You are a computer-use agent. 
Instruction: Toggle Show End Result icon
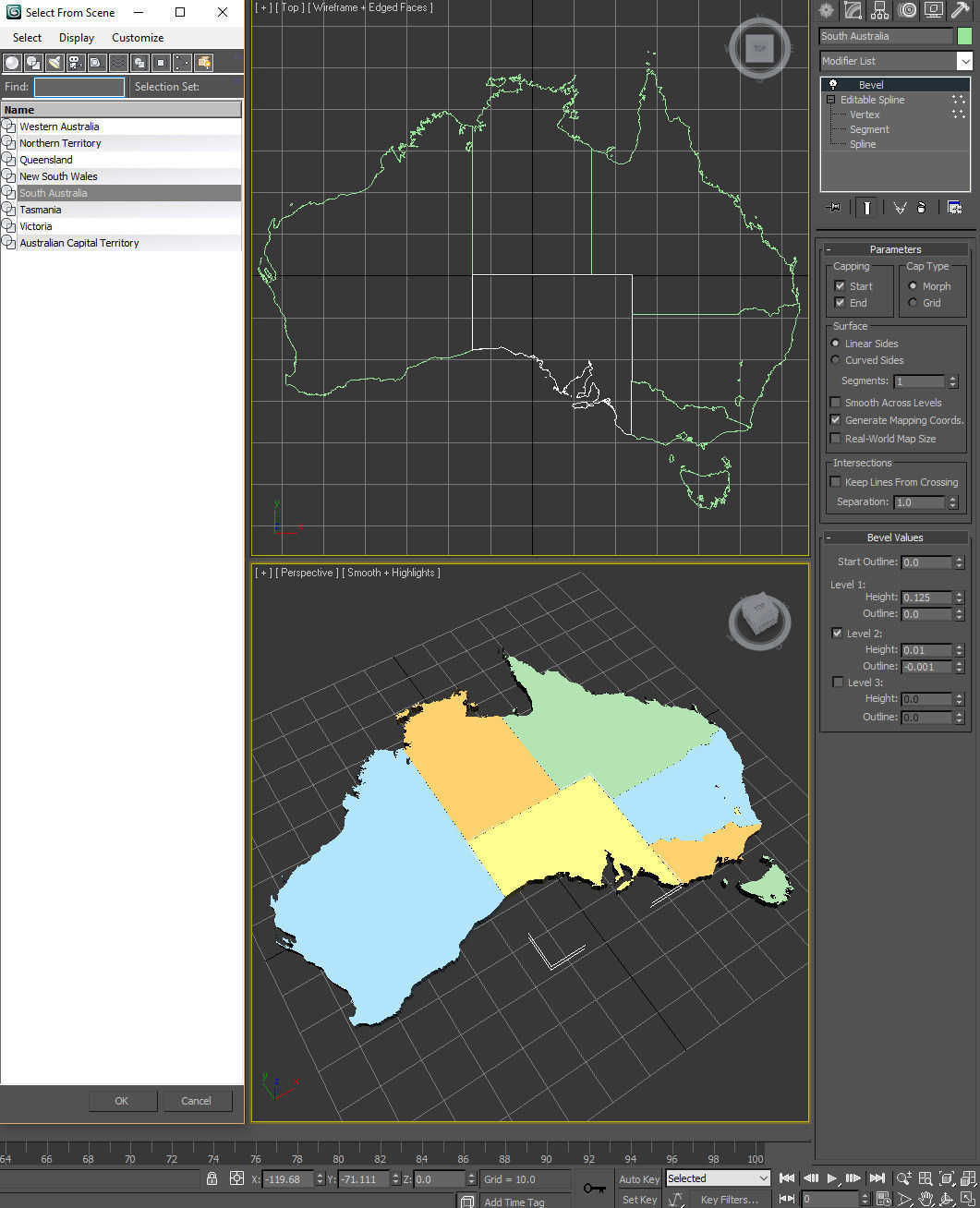click(x=866, y=208)
